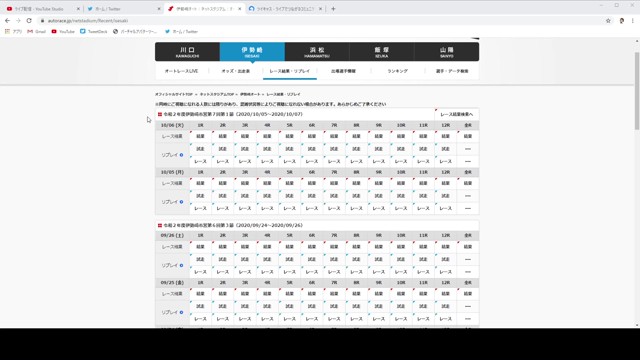Open a new browser tab
This screenshot has width=640, height=360.
click(x=333, y=9)
